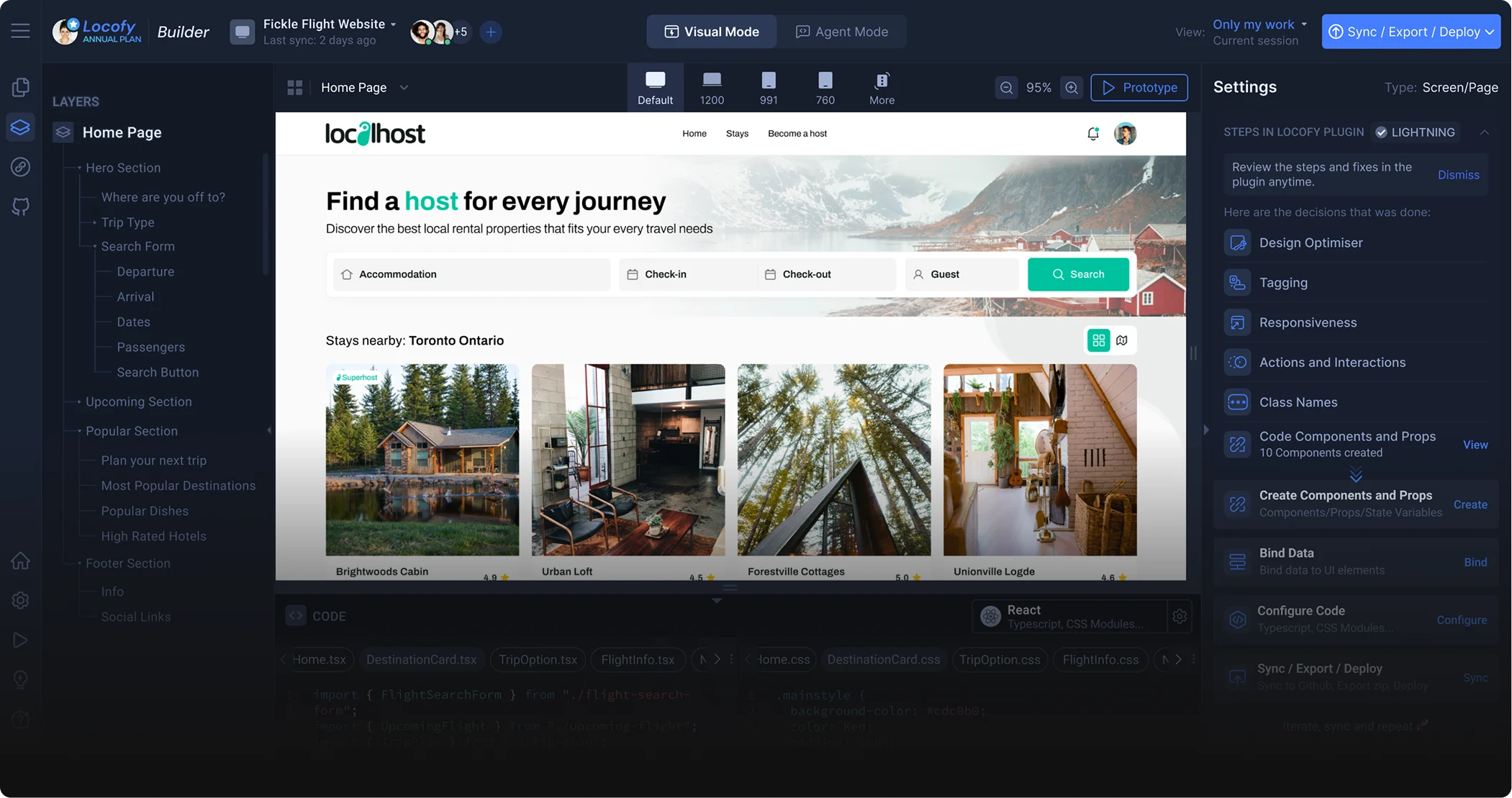This screenshot has width=1512, height=798.
Task: Select the 760 breakpoint
Action: point(825,88)
